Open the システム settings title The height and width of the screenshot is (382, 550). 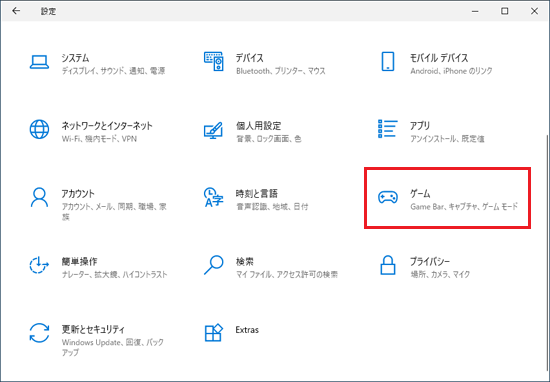[x=75, y=58]
